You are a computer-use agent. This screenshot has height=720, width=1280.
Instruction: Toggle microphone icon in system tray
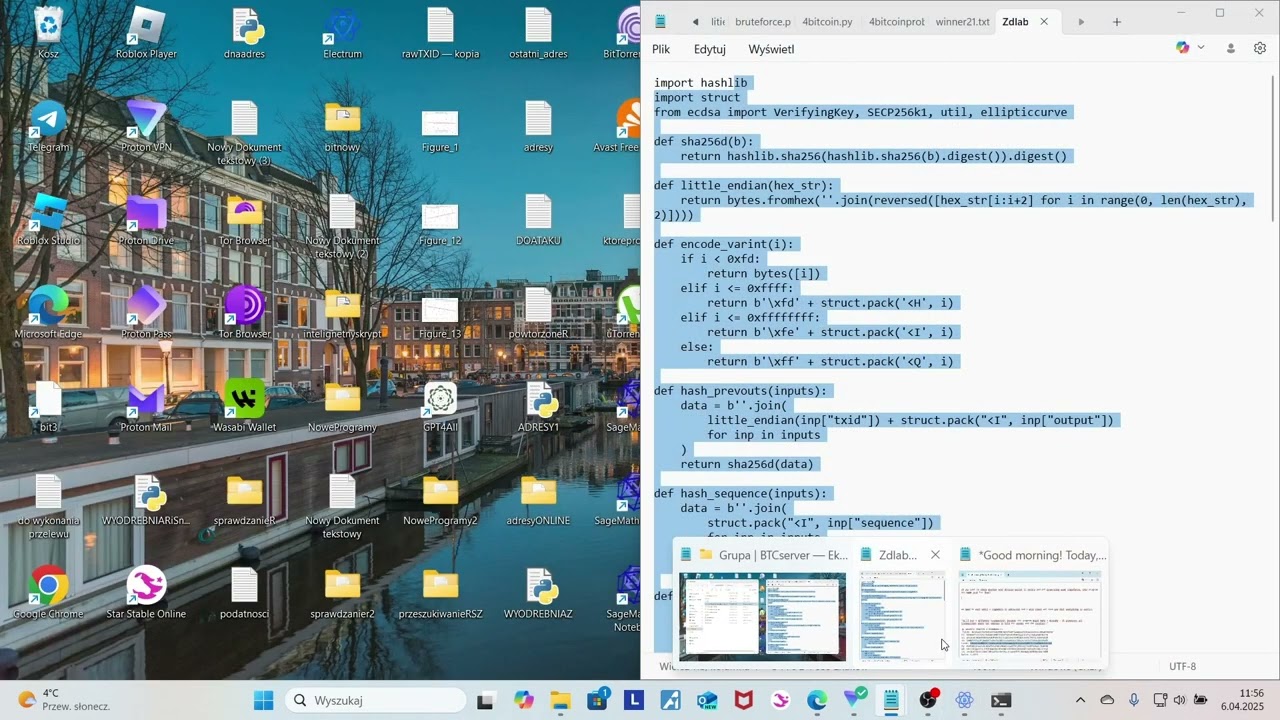1134,700
